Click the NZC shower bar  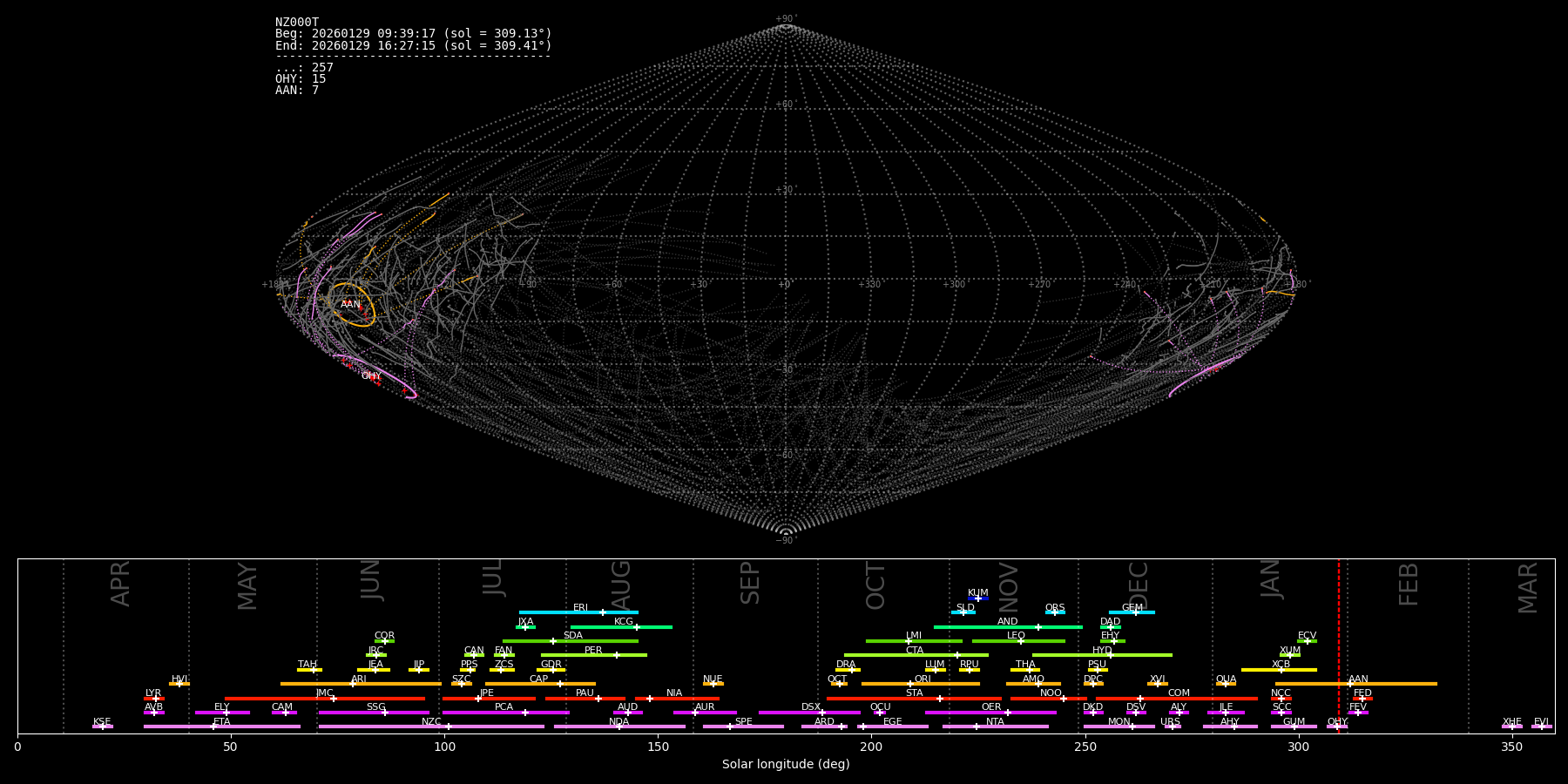coord(431,727)
